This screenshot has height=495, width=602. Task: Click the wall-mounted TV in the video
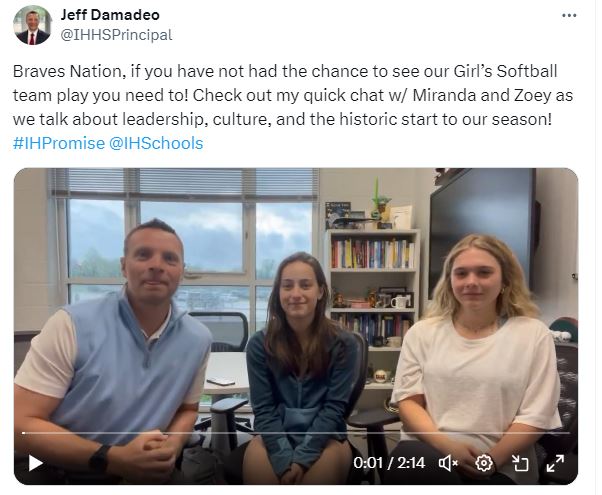[x=483, y=227]
